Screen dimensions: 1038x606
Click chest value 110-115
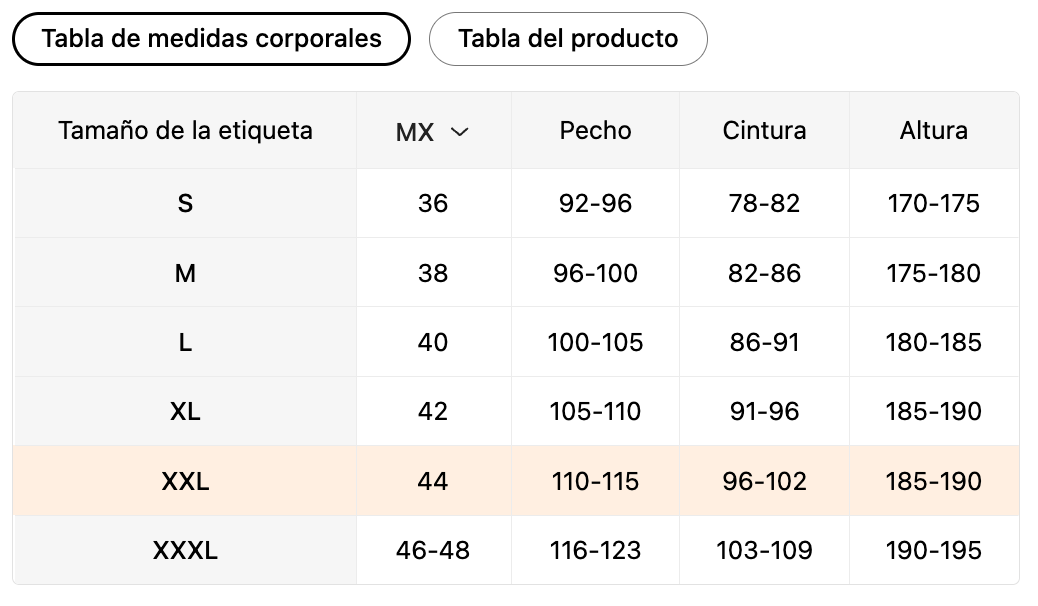click(595, 481)
